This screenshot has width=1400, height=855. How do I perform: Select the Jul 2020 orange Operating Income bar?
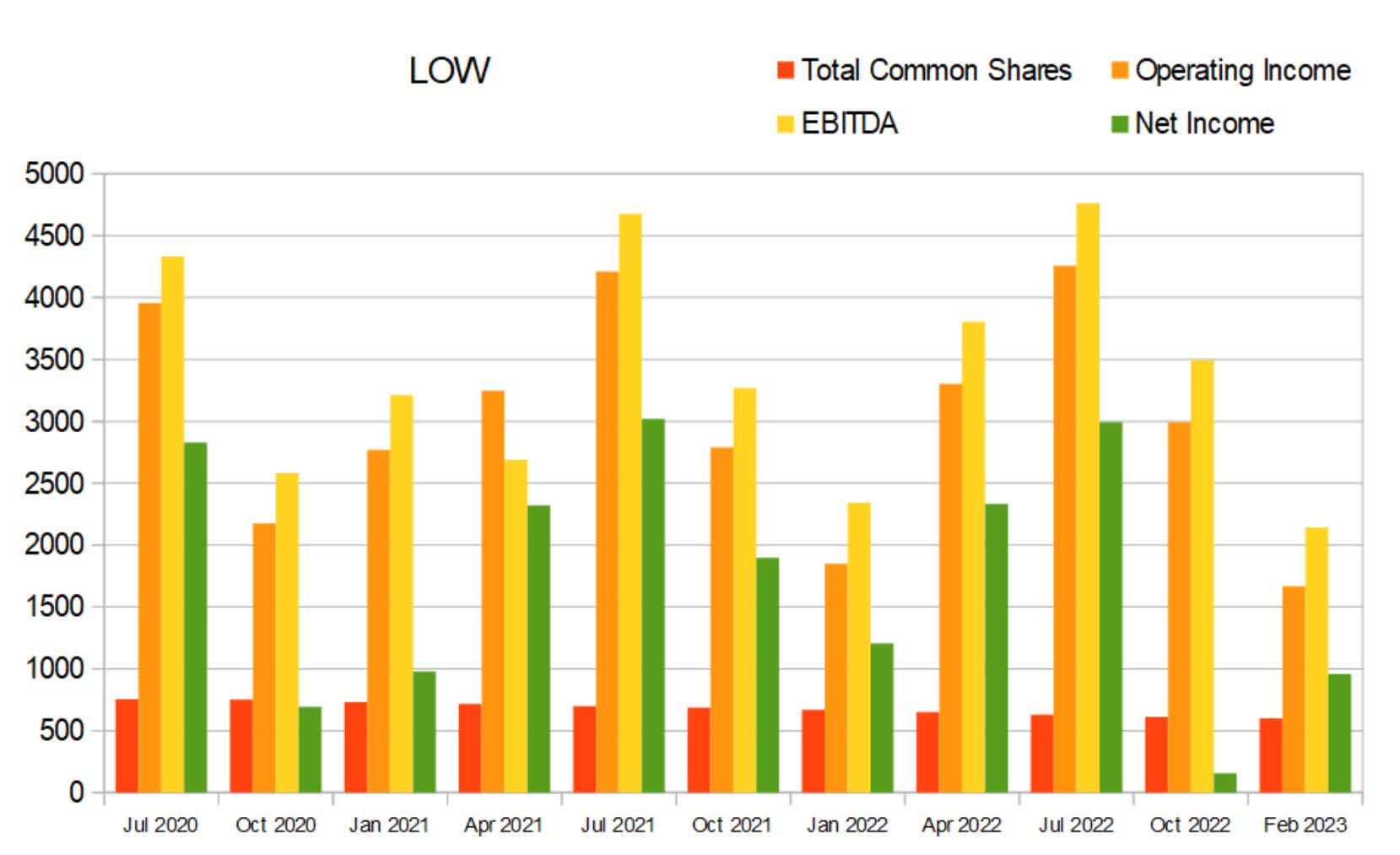150,548
